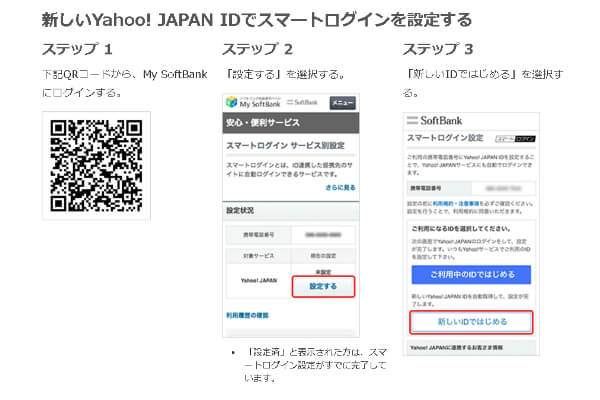Screen dimensions: 600x400
Task: Click the ステップ 1 heading
Action: 77,49
